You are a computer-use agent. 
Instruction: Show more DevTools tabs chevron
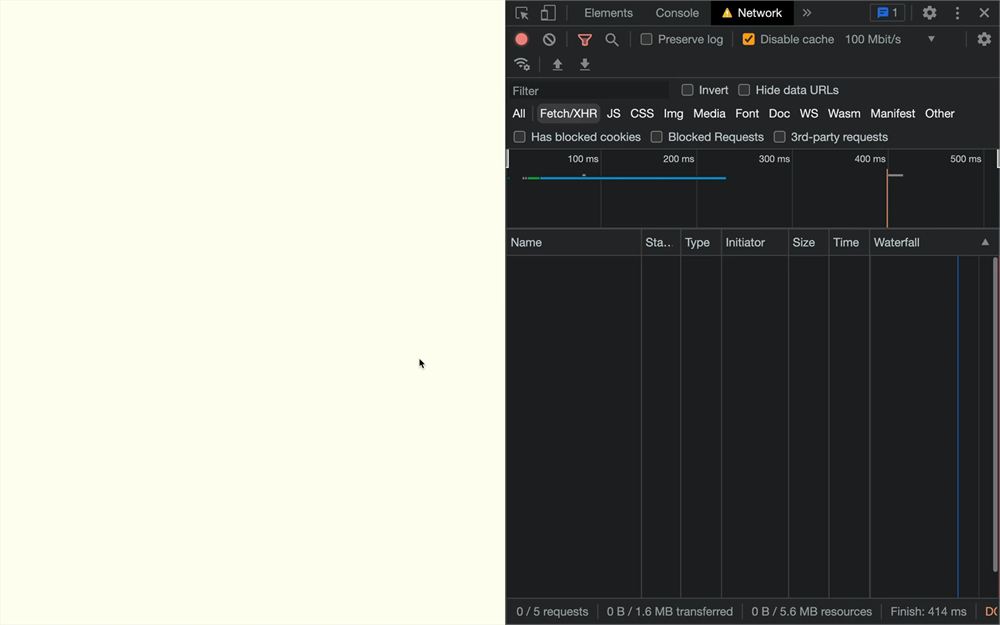point(807,13)
